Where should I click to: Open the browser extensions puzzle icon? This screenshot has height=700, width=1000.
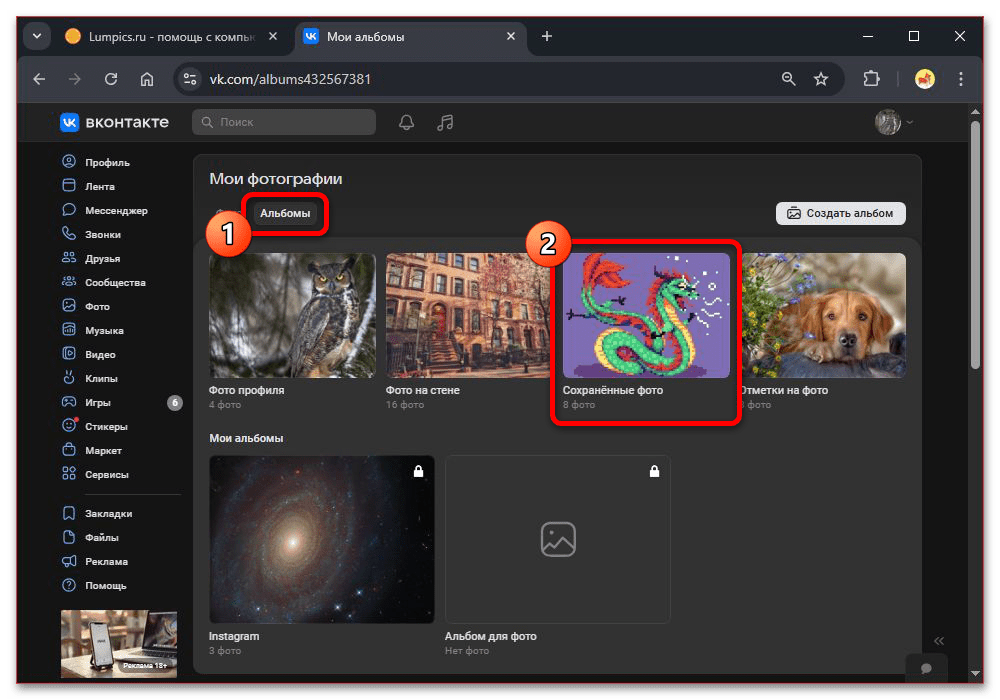pyautogui.click(x=870, y=79)
